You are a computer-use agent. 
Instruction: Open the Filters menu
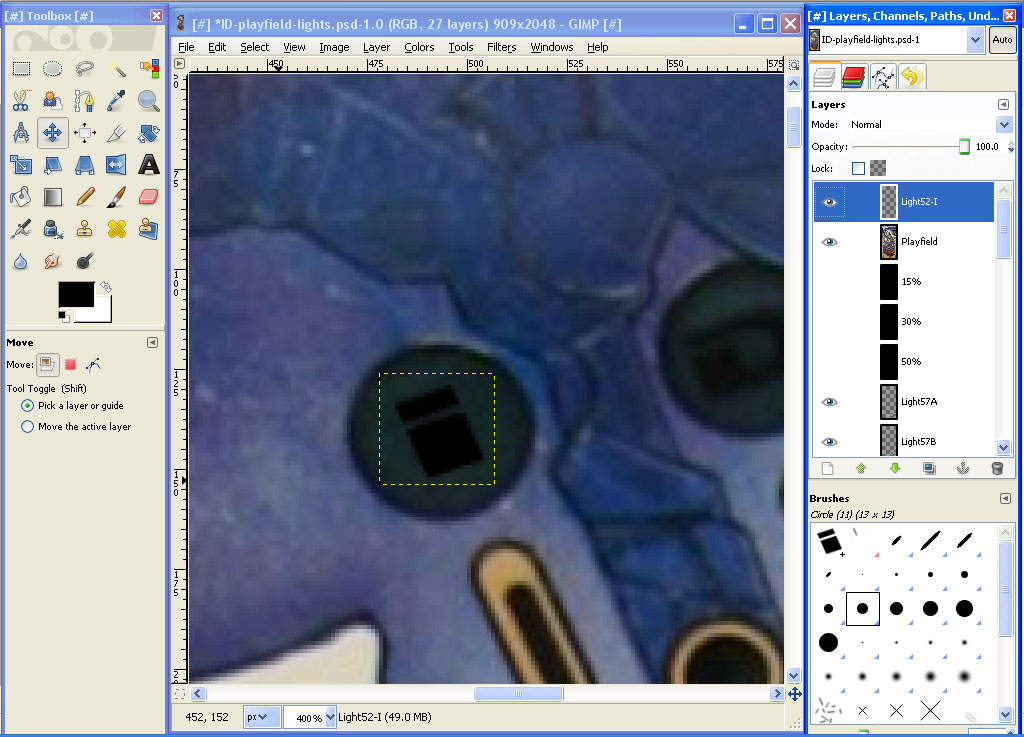coord(501,47)
